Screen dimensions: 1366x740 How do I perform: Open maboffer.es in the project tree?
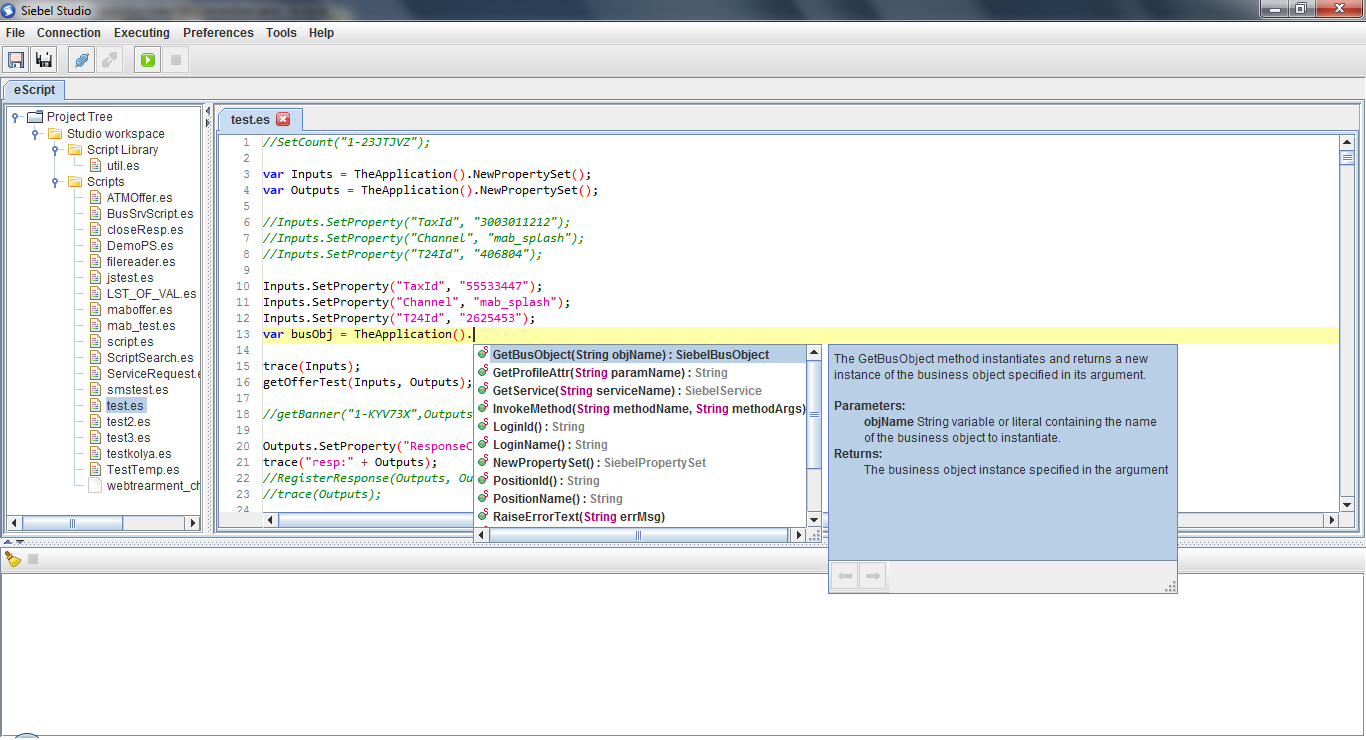[x=140, y=309]
